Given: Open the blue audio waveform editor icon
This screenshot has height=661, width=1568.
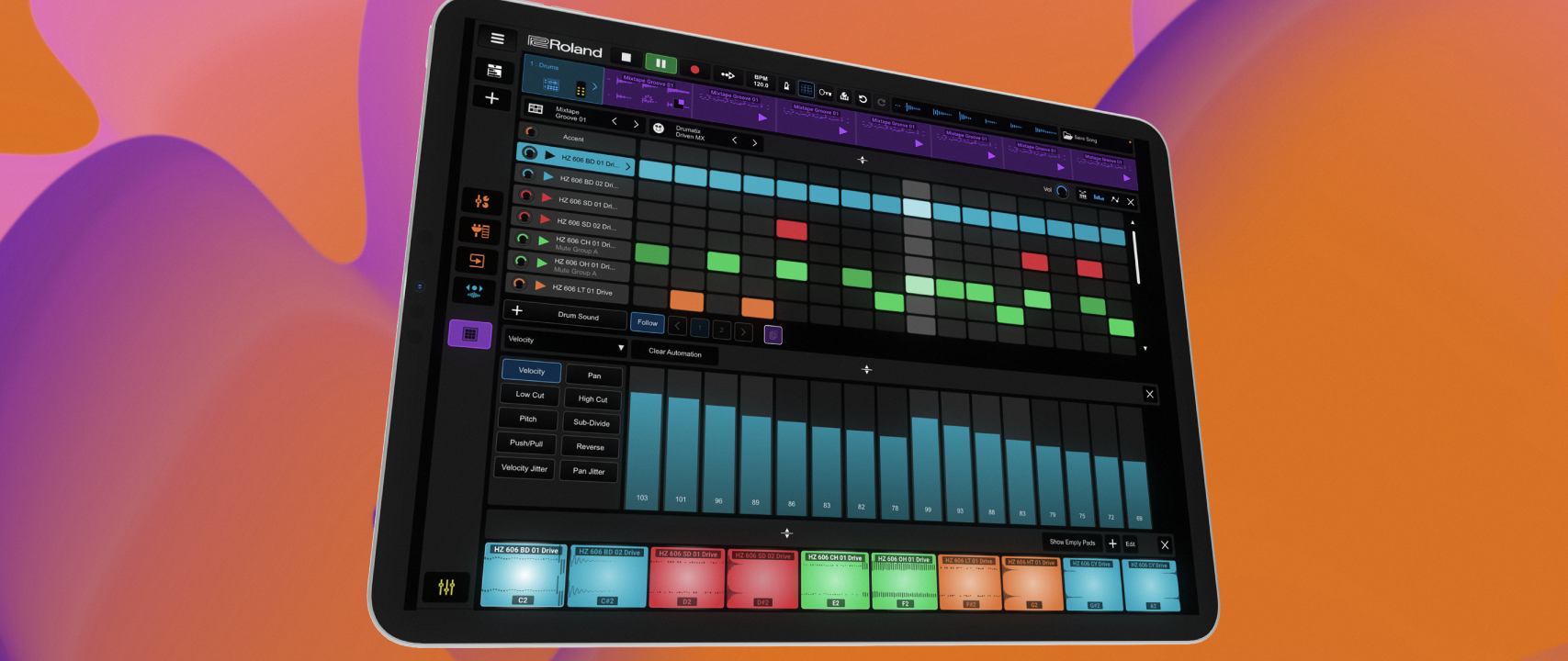Looking at the screenshot, I should (x=474, y=289).
